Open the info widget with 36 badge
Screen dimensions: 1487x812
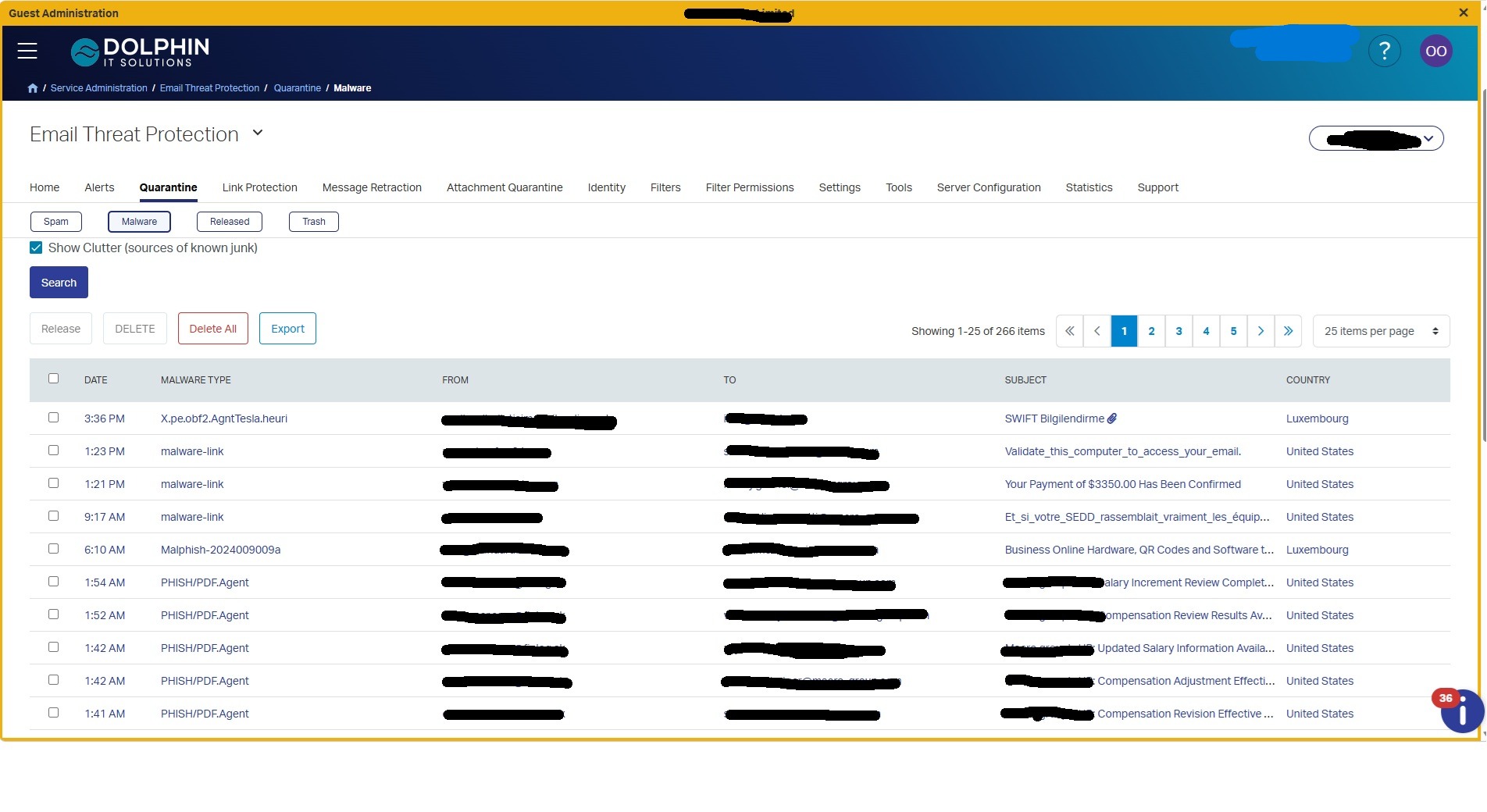(1460, 711)
